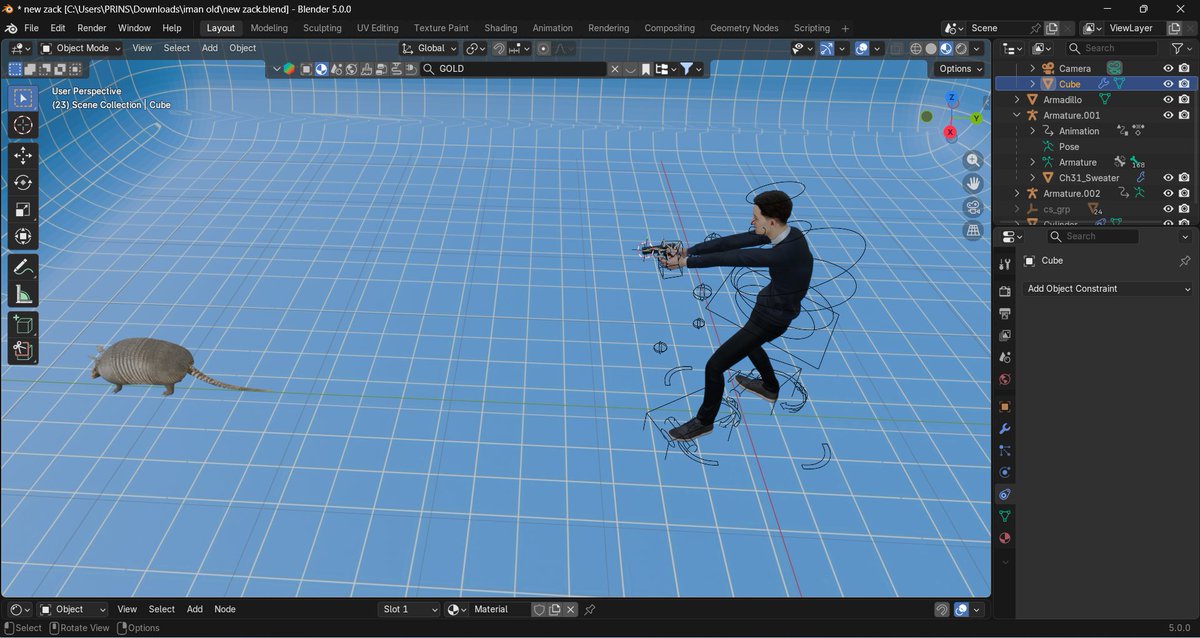This screenshot has width=1200, height=638.
Task: Toggle viewport overlays on or off
Action: click(x=862, y=48)
